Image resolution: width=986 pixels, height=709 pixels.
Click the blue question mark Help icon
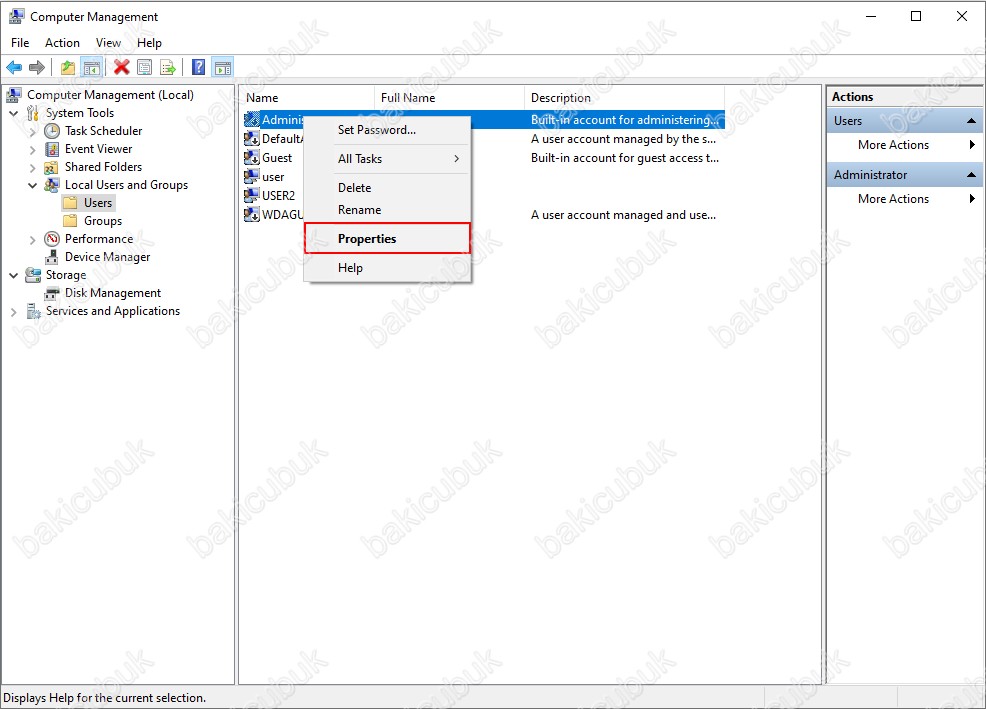coord(199,67)
